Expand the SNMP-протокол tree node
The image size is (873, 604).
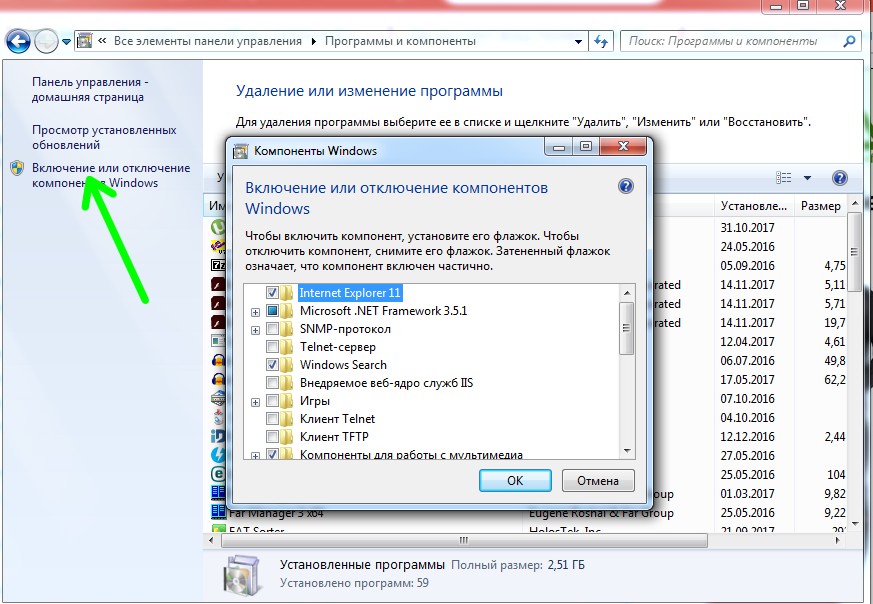[256, 330]
